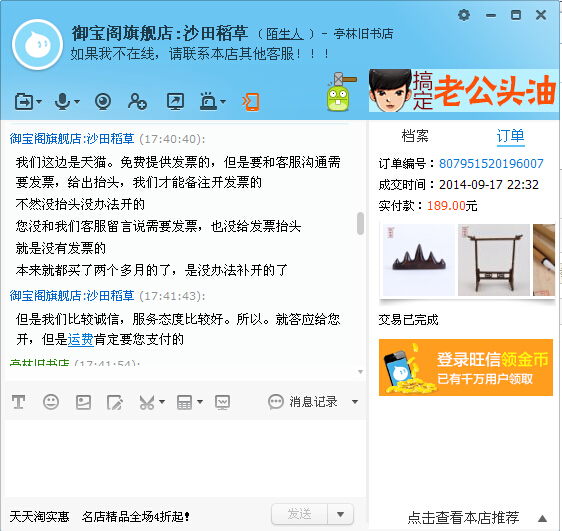
Task: Click the 2014-09-17 22:32 deal time
Action: pos(489,185)
